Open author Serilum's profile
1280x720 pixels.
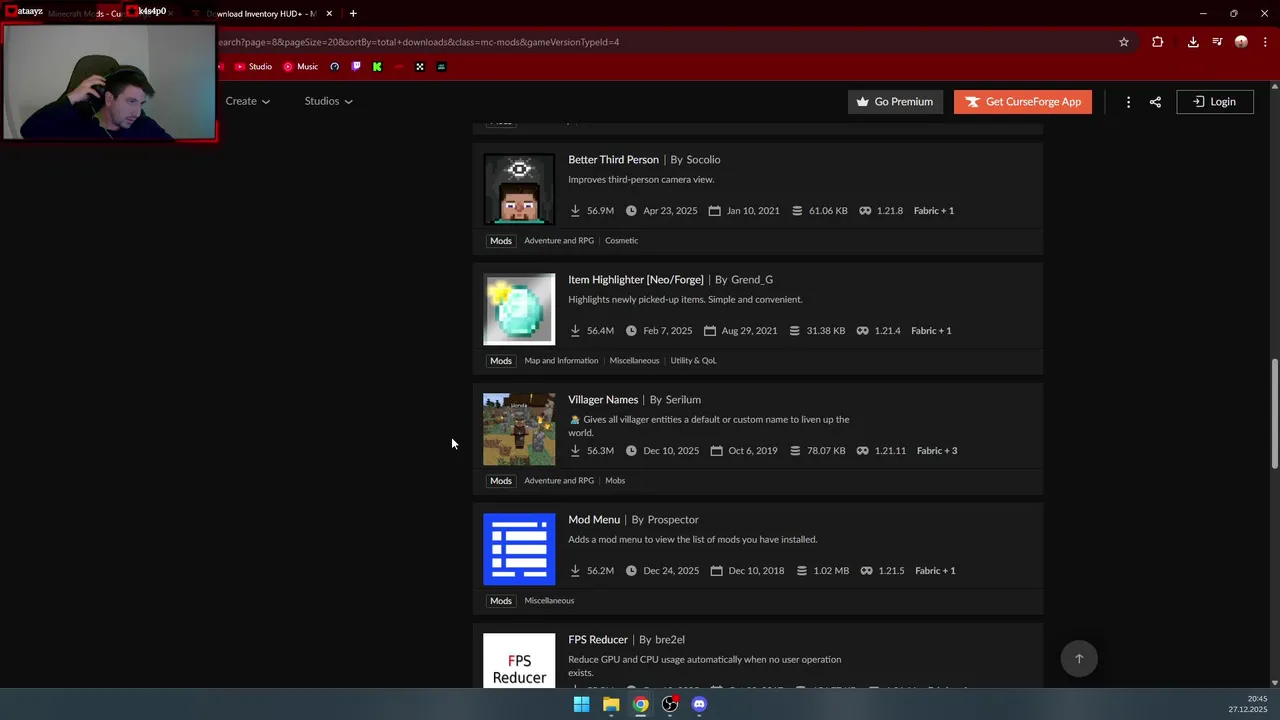[683, 400]
